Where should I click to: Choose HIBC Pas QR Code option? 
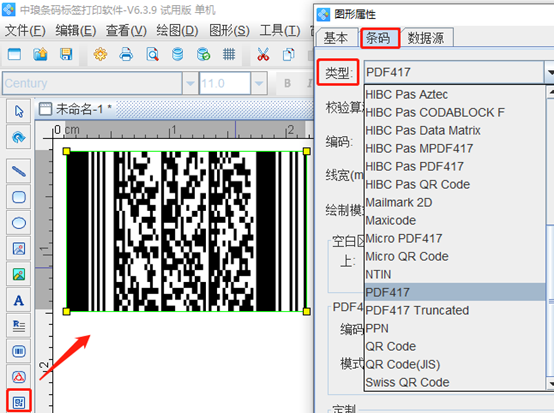point(455,184)
